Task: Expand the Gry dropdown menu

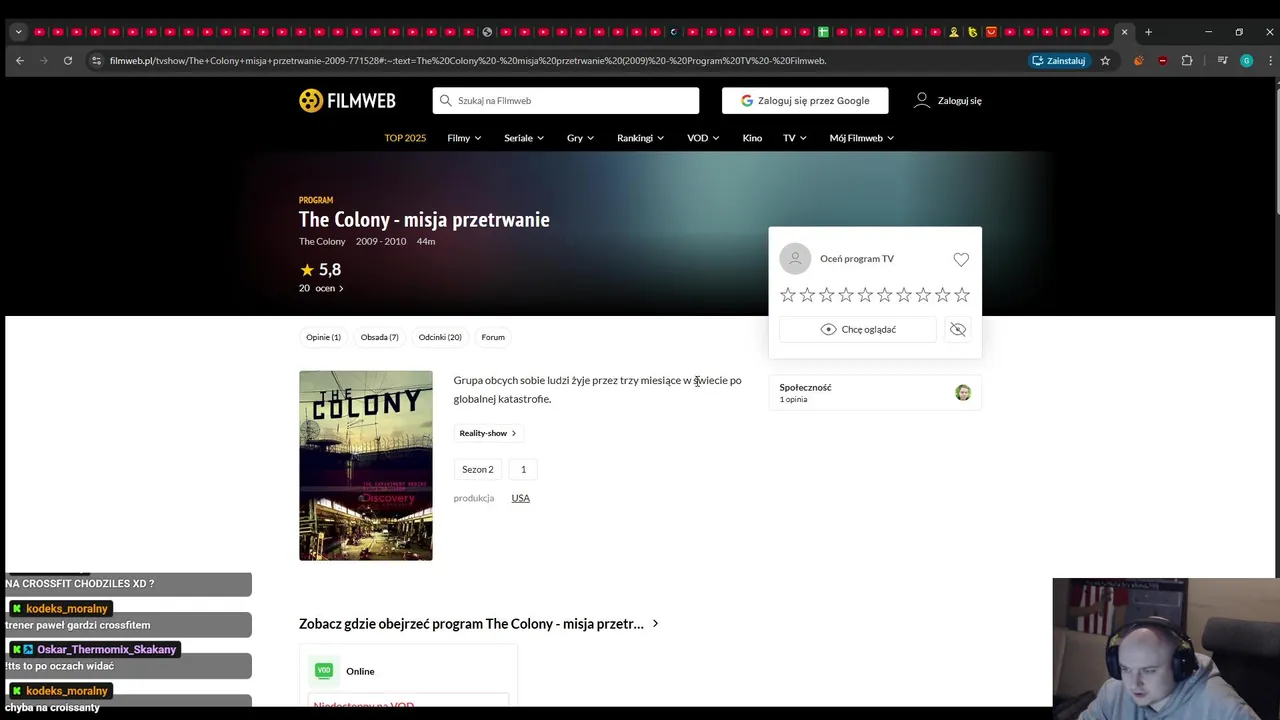Action: pyautogui.click(x=580, y=138)
